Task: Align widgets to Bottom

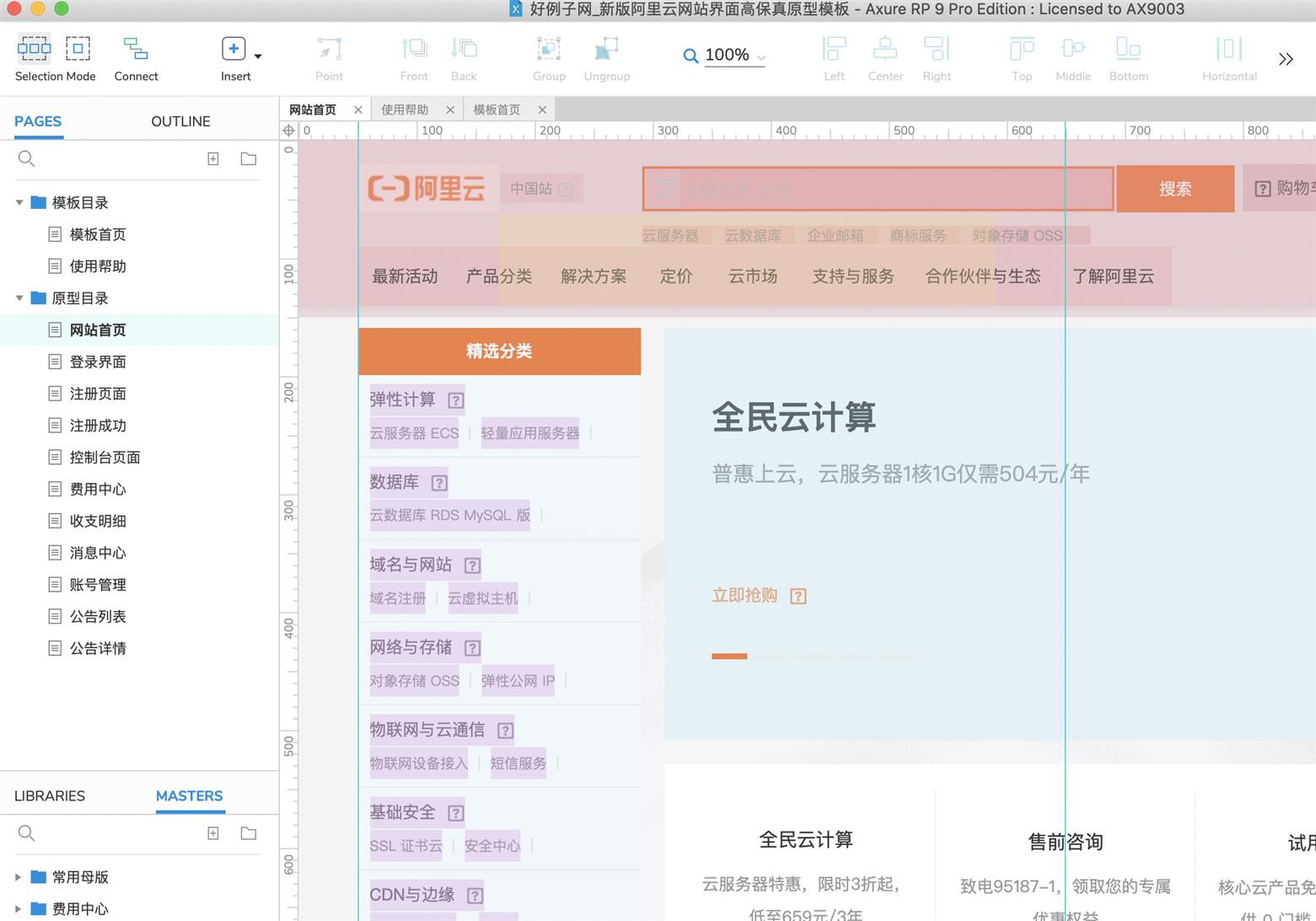Action: point(1128,58)
